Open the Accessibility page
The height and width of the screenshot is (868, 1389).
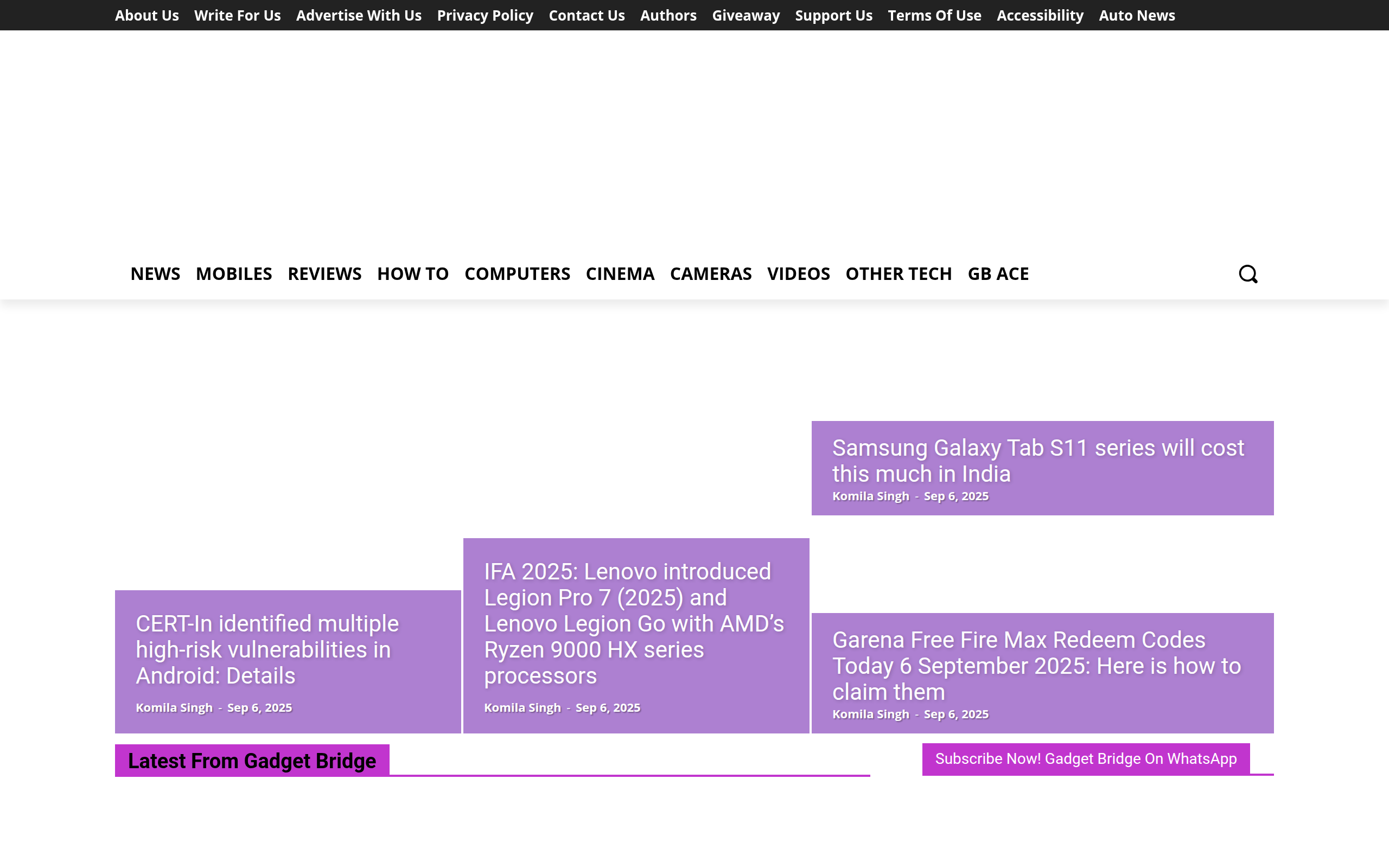point(1040,16)
